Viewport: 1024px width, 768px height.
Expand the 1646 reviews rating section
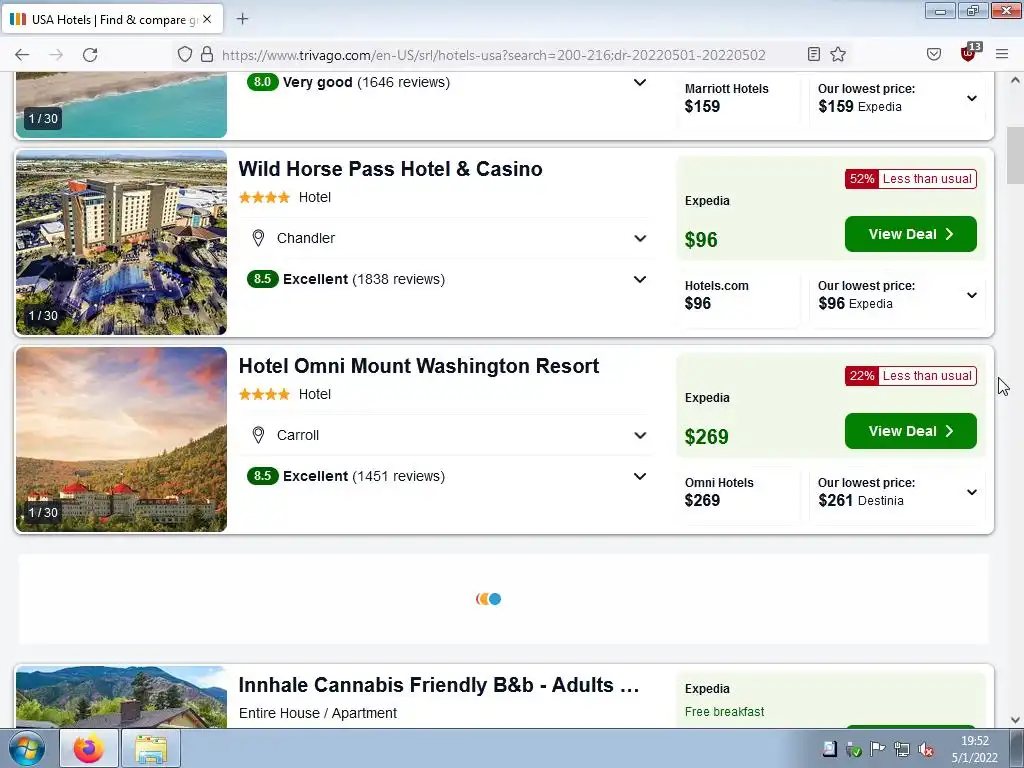(x=640, y=82)
